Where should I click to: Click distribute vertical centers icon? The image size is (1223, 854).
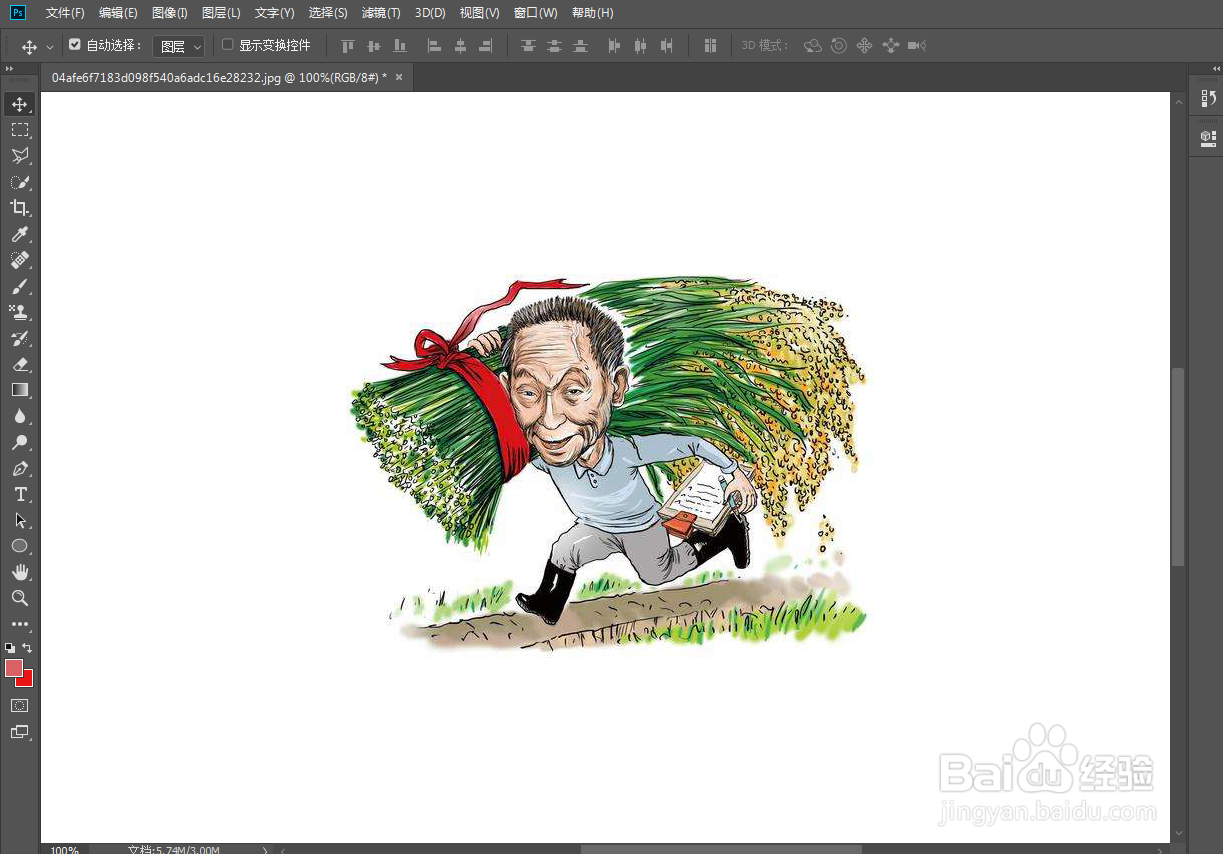click(554, 46)
